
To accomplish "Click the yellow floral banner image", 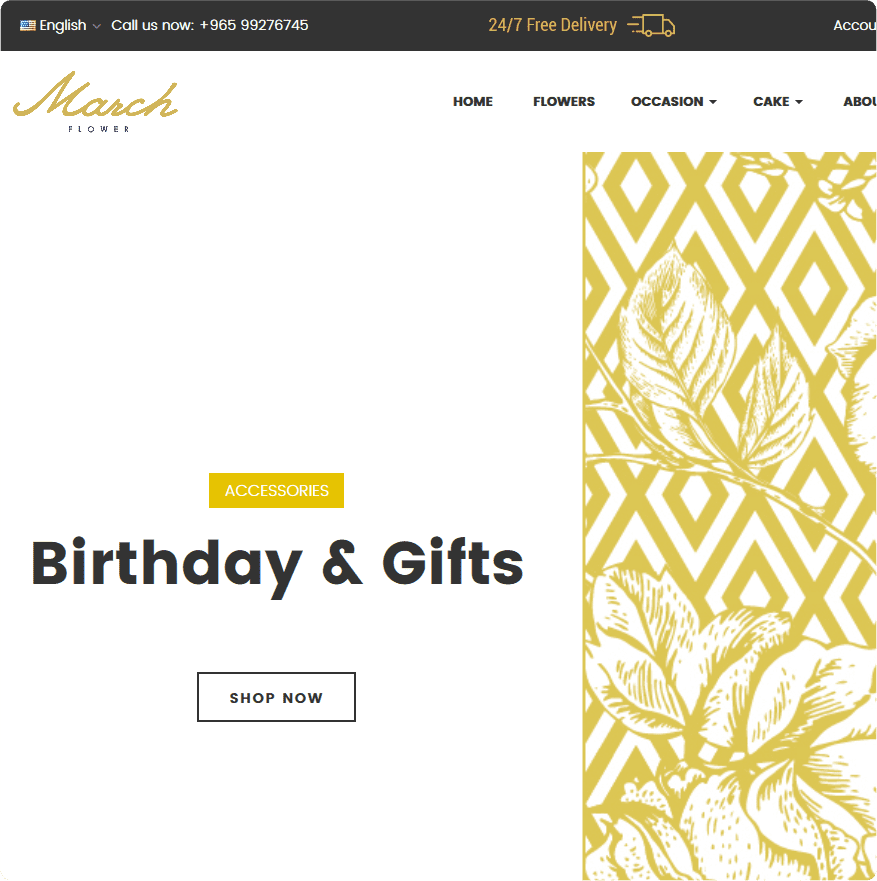I will [729, 516].
